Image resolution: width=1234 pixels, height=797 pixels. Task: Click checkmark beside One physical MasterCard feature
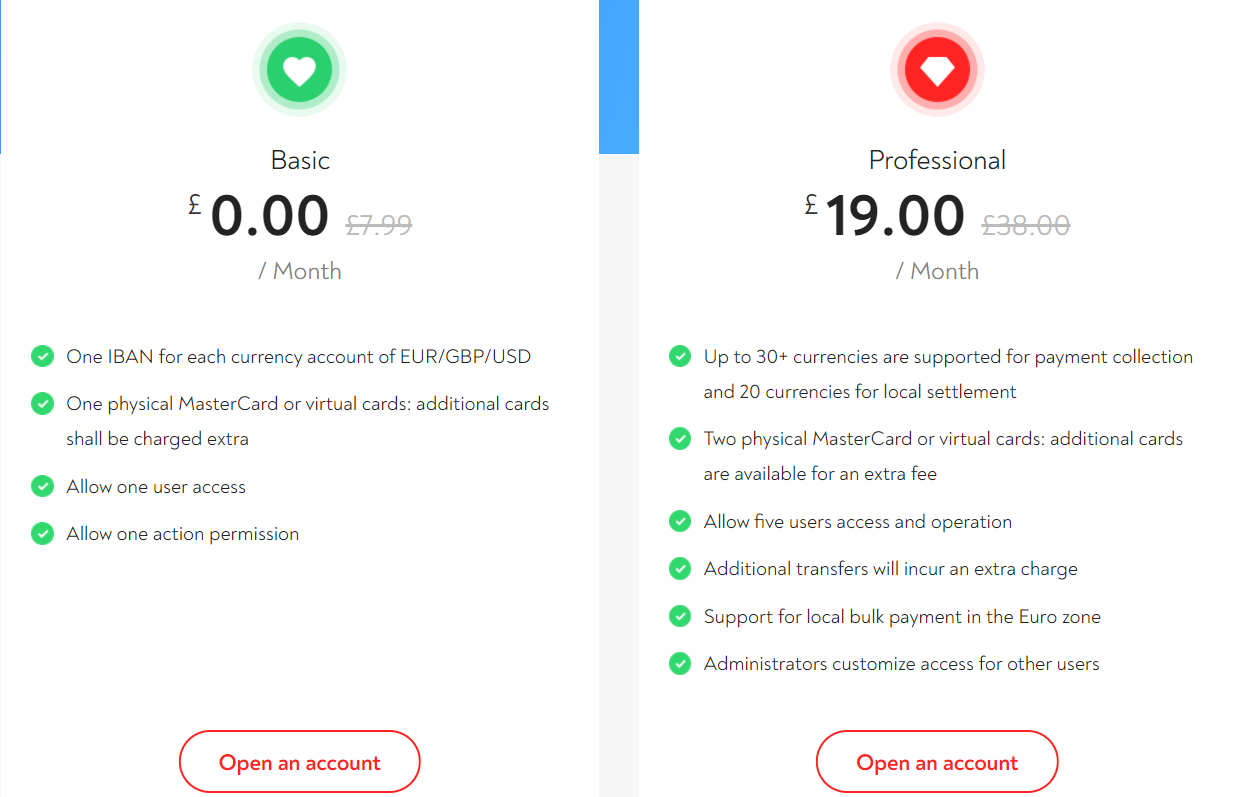click(42, 404)
